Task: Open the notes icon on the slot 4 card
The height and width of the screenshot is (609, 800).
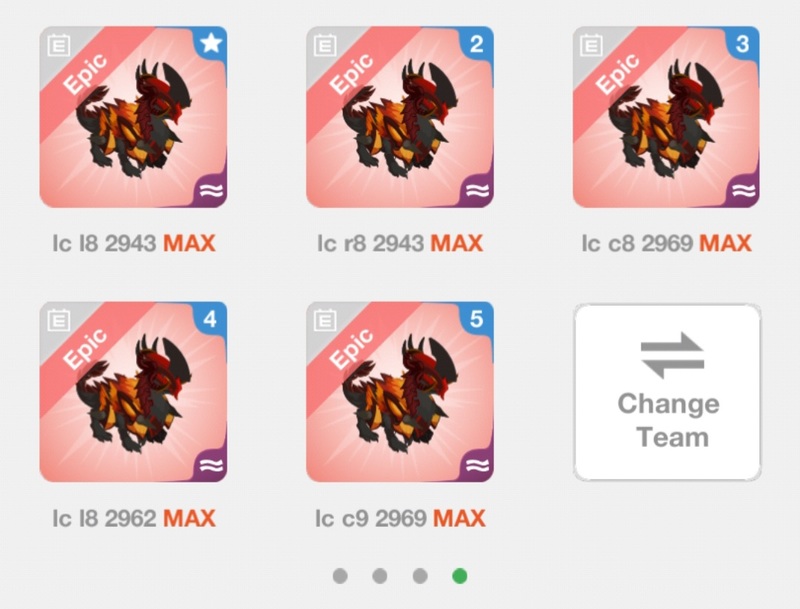Action: [59, 320]
